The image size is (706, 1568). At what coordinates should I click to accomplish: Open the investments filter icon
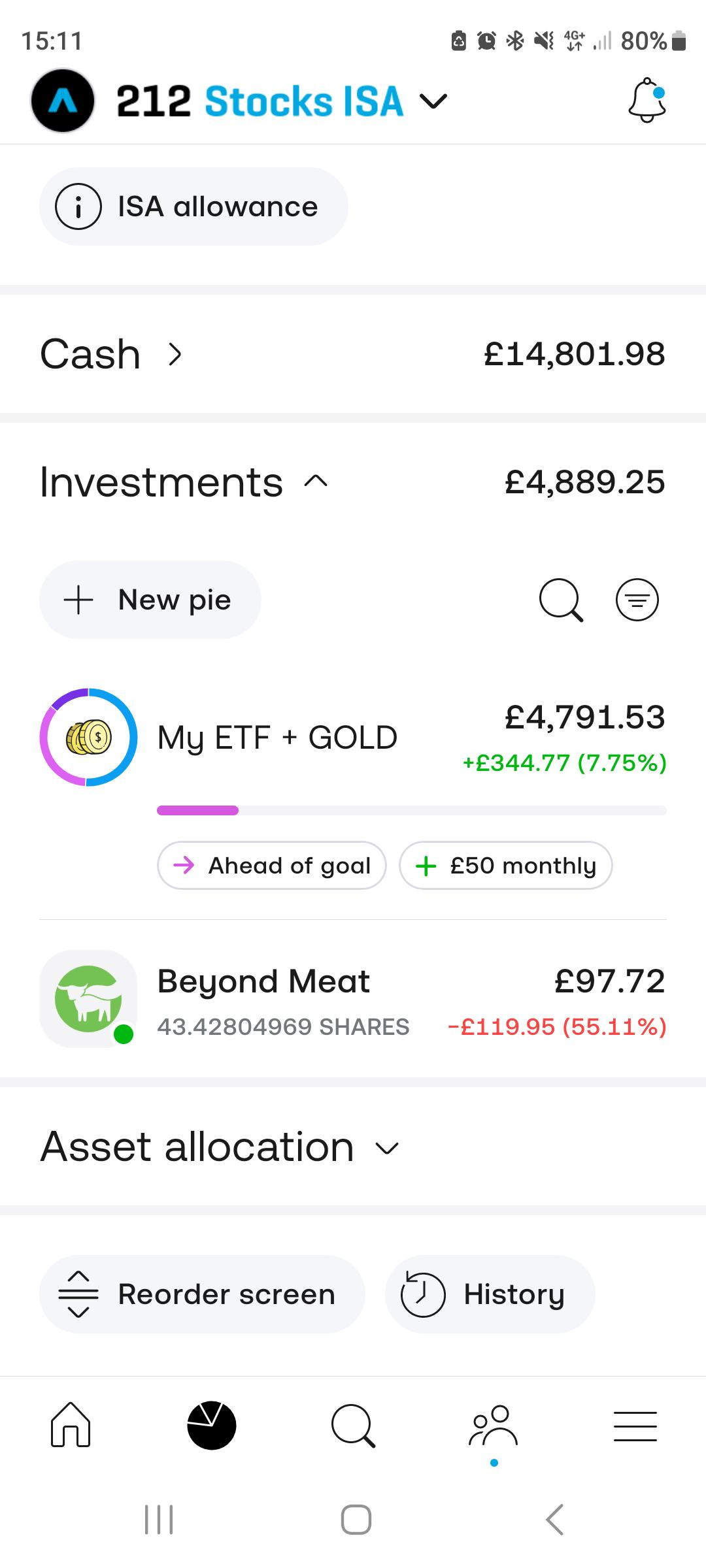point(637,600)
